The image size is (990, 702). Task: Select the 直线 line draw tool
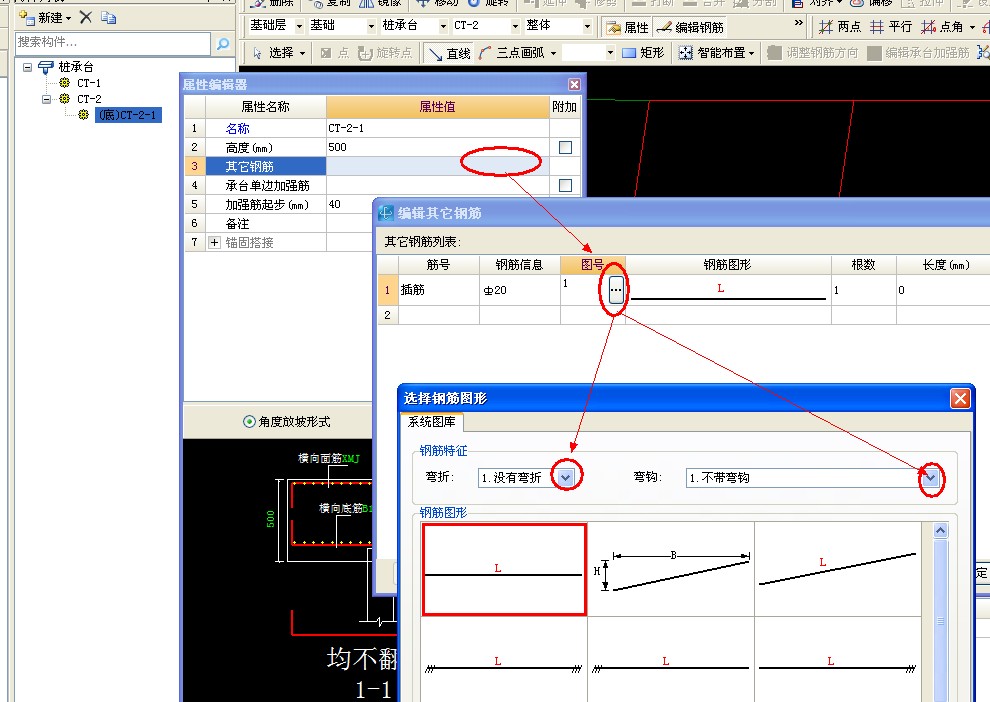(x=450, y=53)
